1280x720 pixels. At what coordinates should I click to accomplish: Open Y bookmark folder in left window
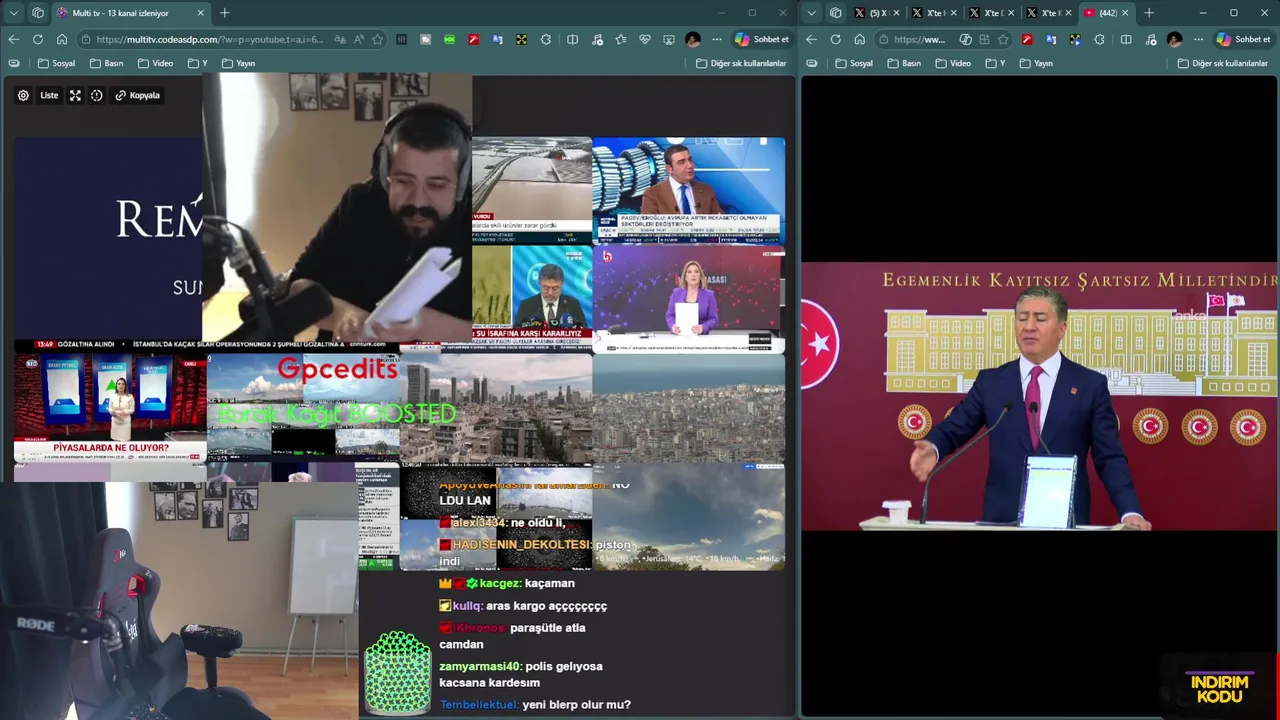[x=197, y=63]
